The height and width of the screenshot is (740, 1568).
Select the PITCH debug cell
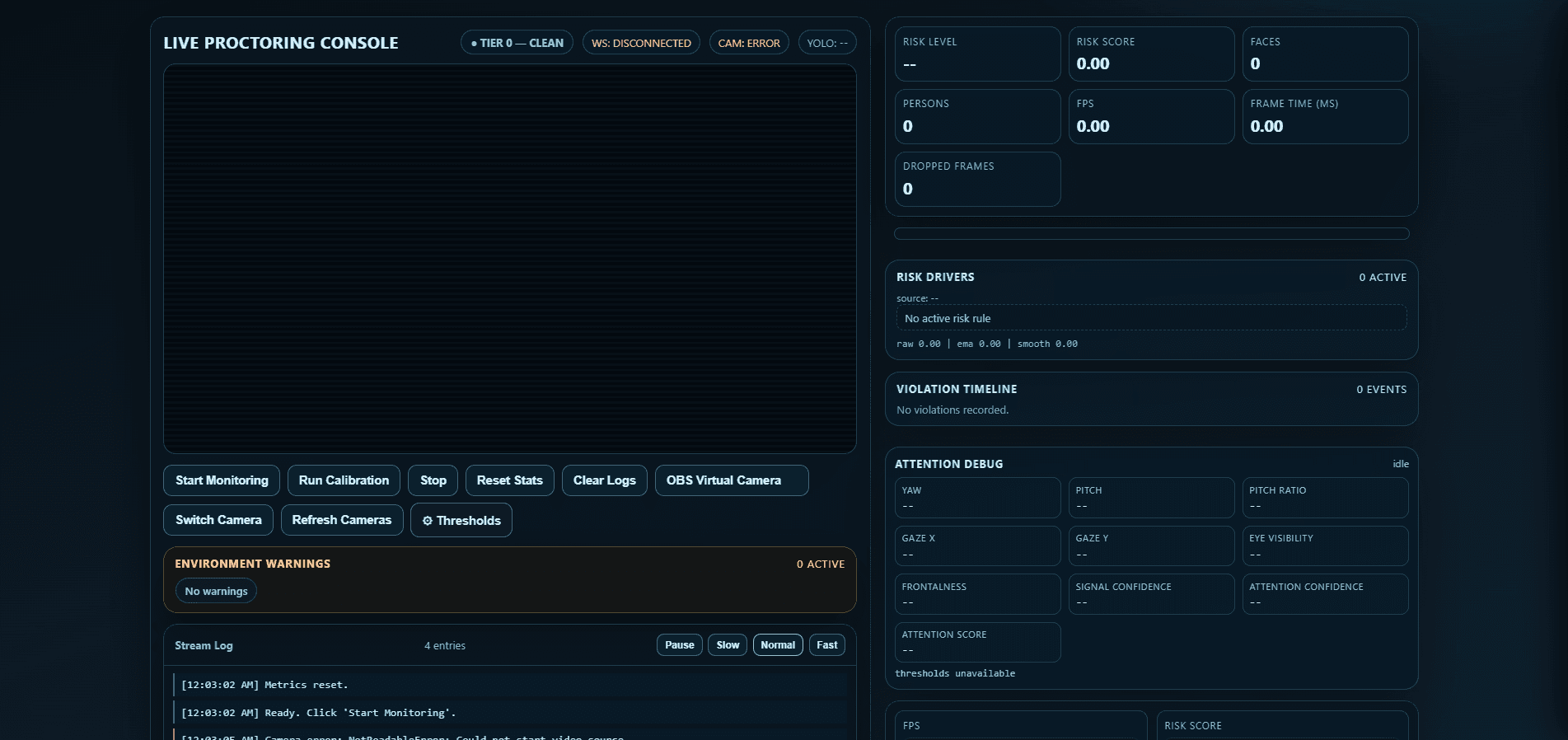(1152, 498)
